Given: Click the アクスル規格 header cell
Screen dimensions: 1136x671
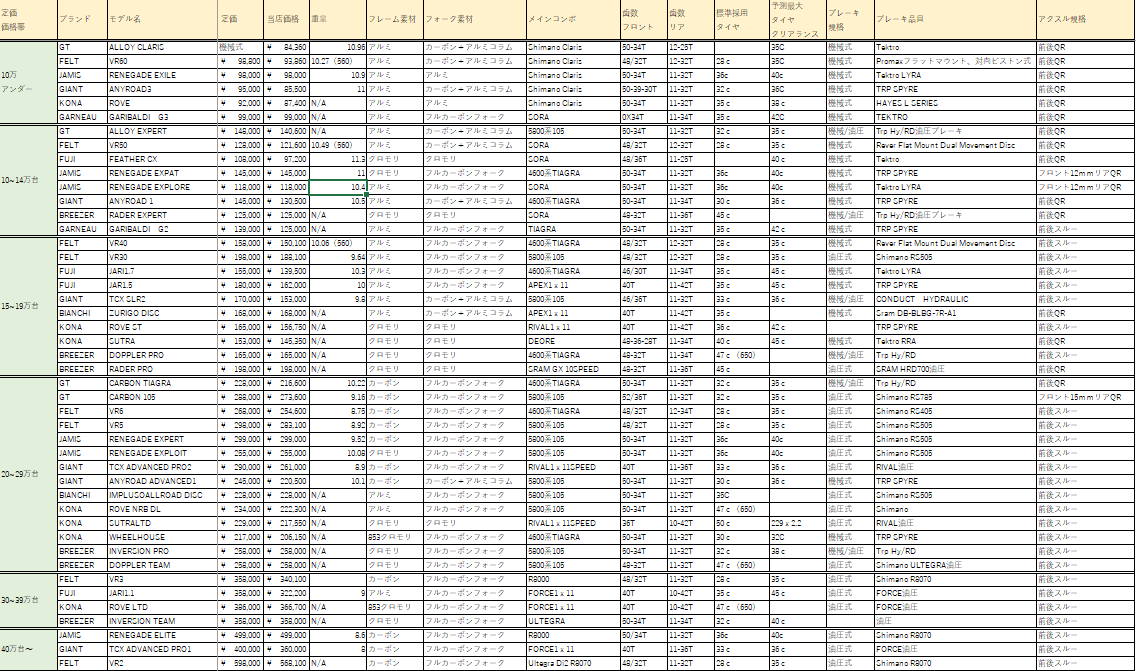Looking at the screenshot, I should coord(1084,19).
